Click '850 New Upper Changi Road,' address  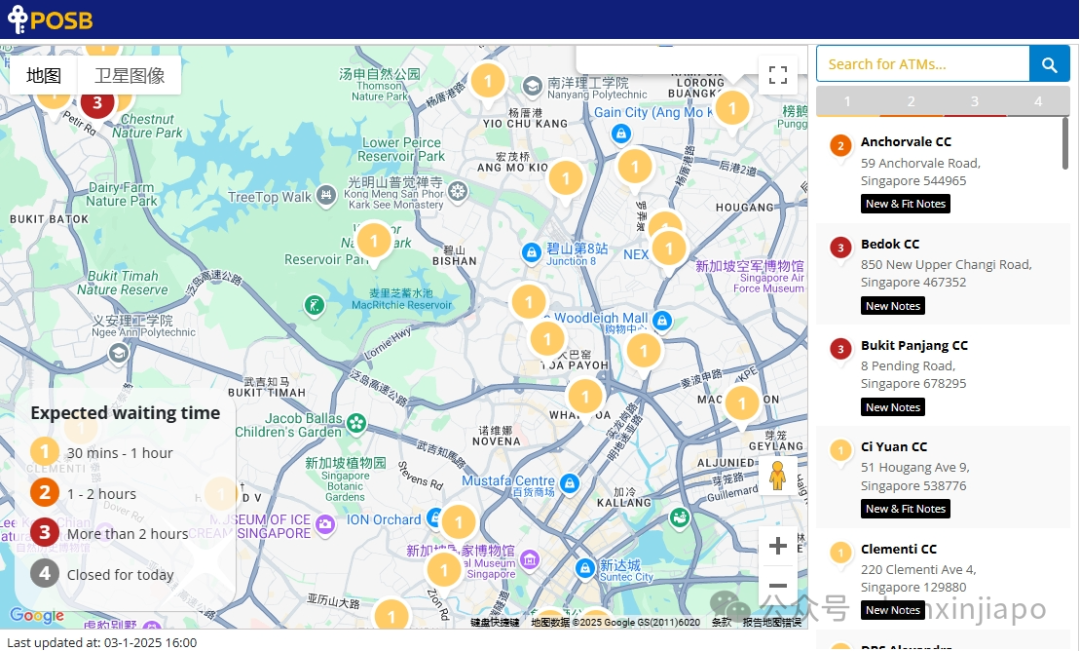pyautogui.click(x=946, y=265)
